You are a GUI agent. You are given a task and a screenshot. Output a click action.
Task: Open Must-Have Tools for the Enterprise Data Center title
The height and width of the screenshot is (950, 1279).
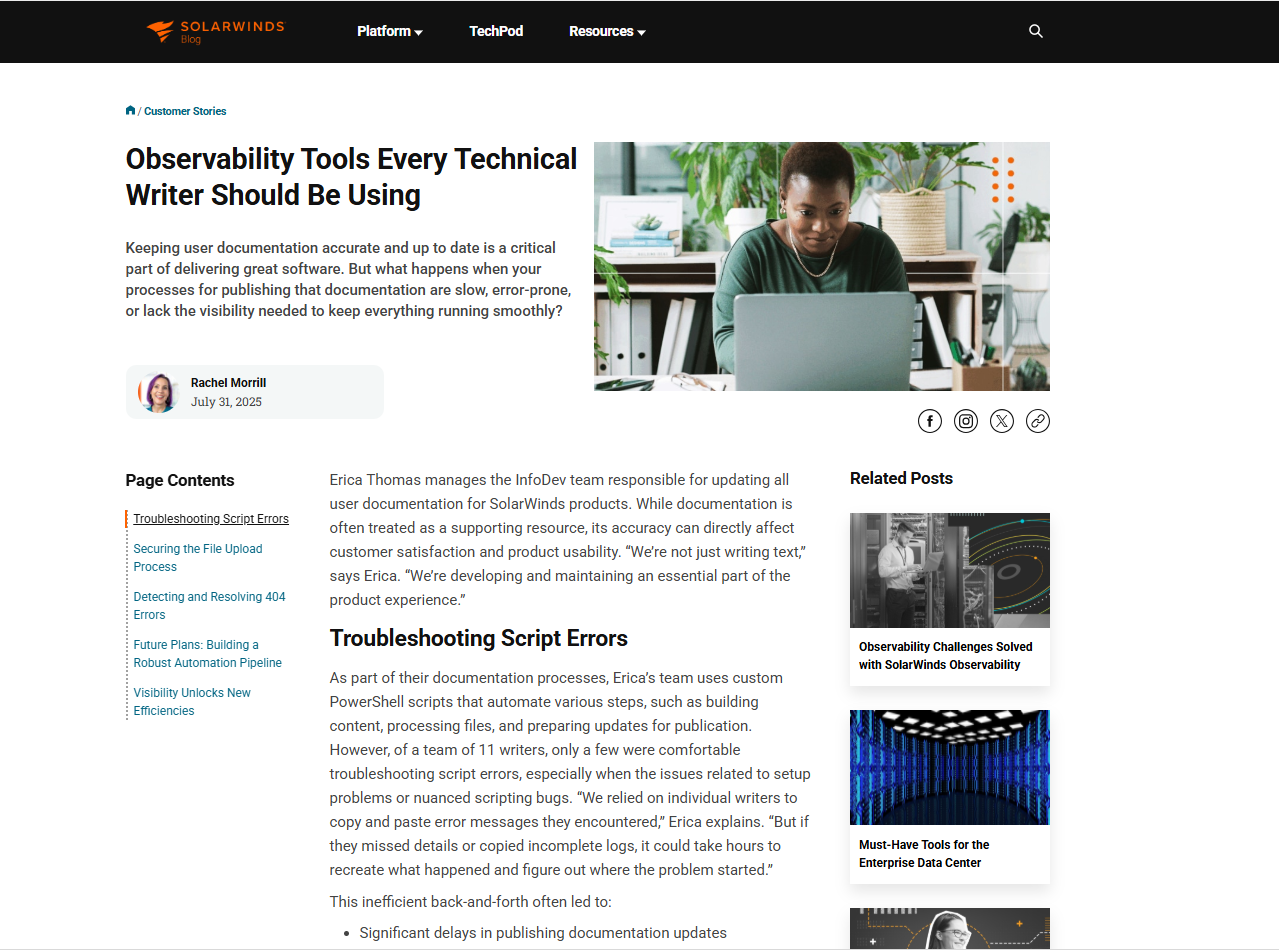point(924,854)
